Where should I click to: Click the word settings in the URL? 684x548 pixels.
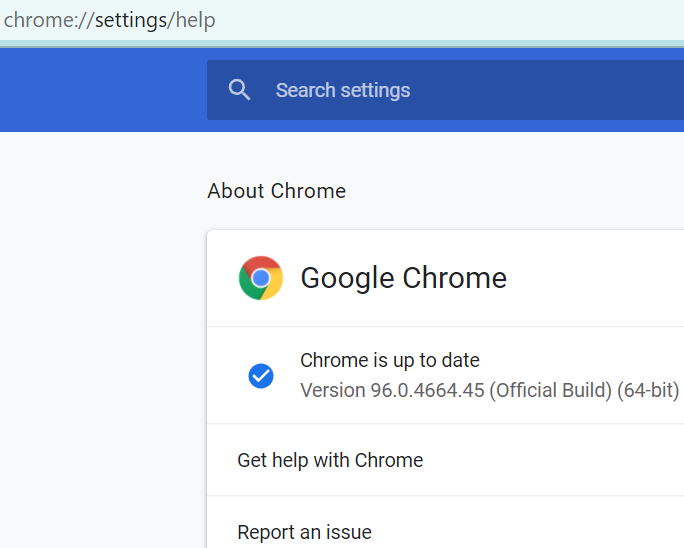132,20
